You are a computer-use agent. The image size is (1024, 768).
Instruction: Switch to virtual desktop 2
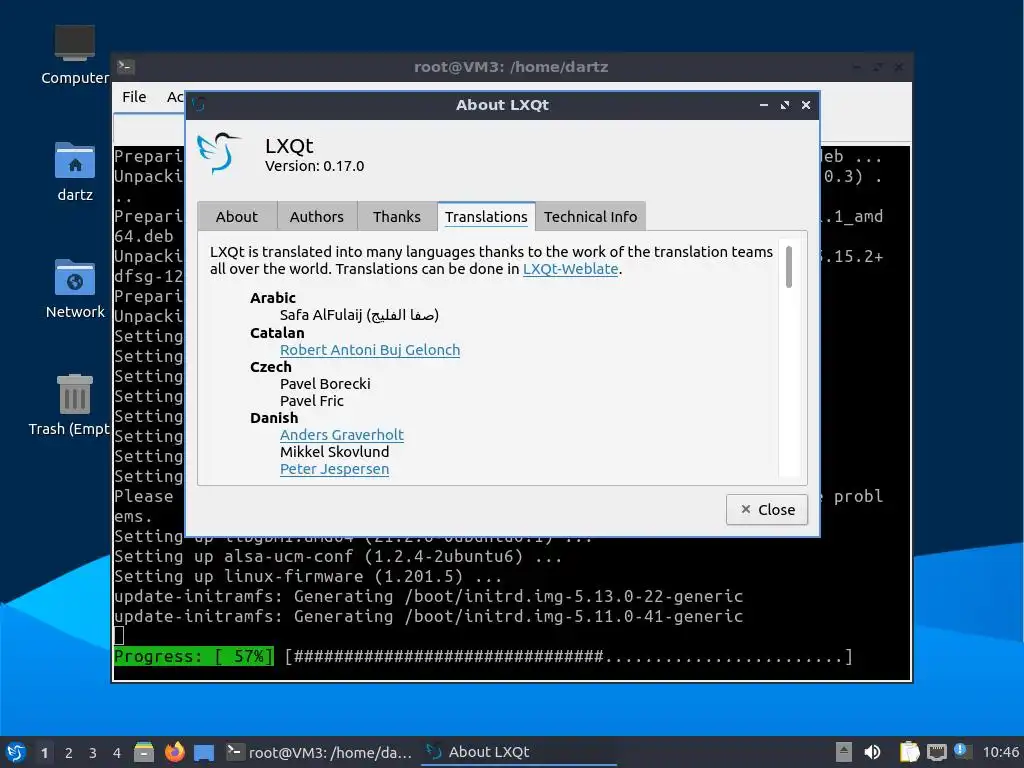pos(69,753)
